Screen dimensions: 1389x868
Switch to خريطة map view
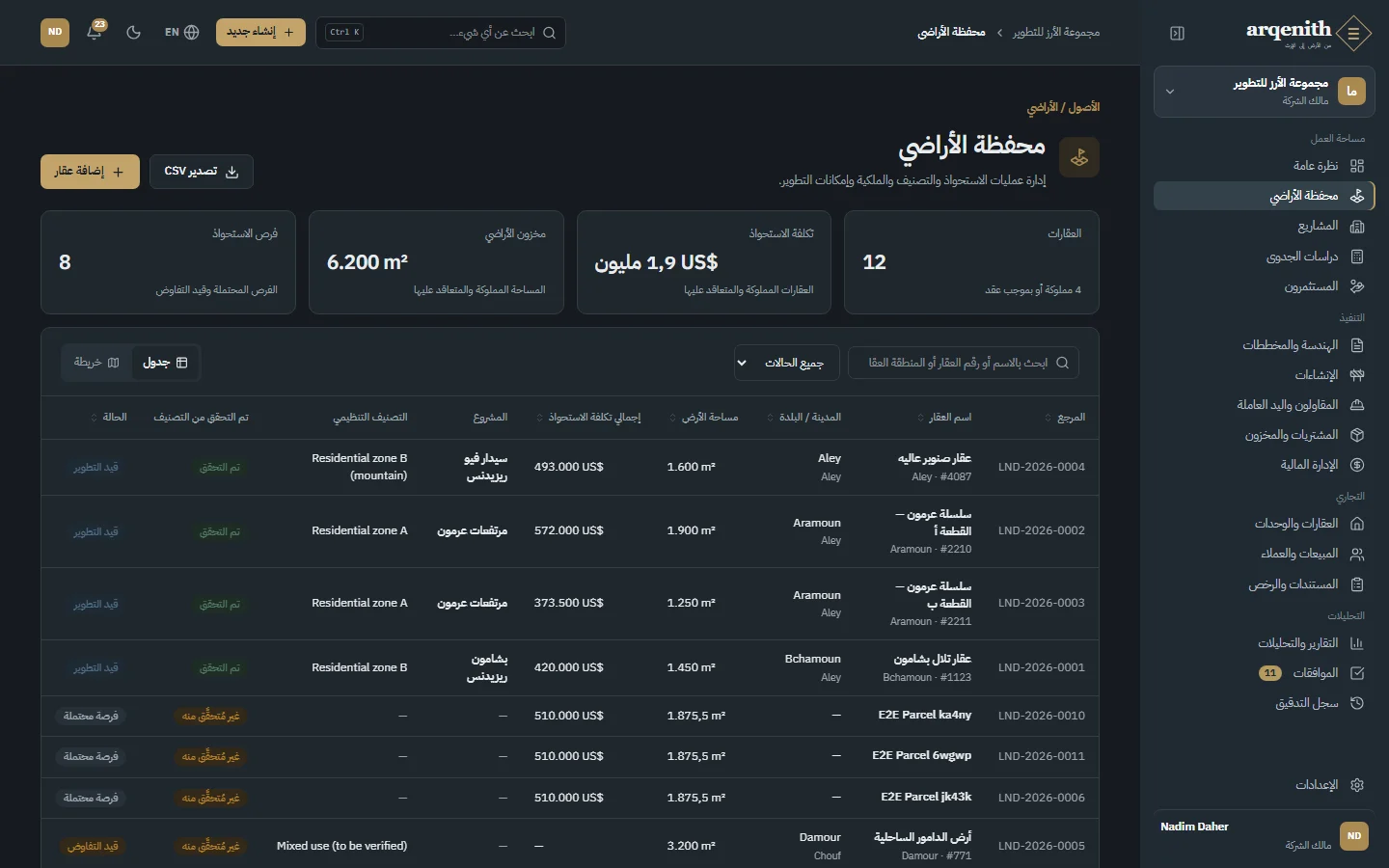[96, 363]
